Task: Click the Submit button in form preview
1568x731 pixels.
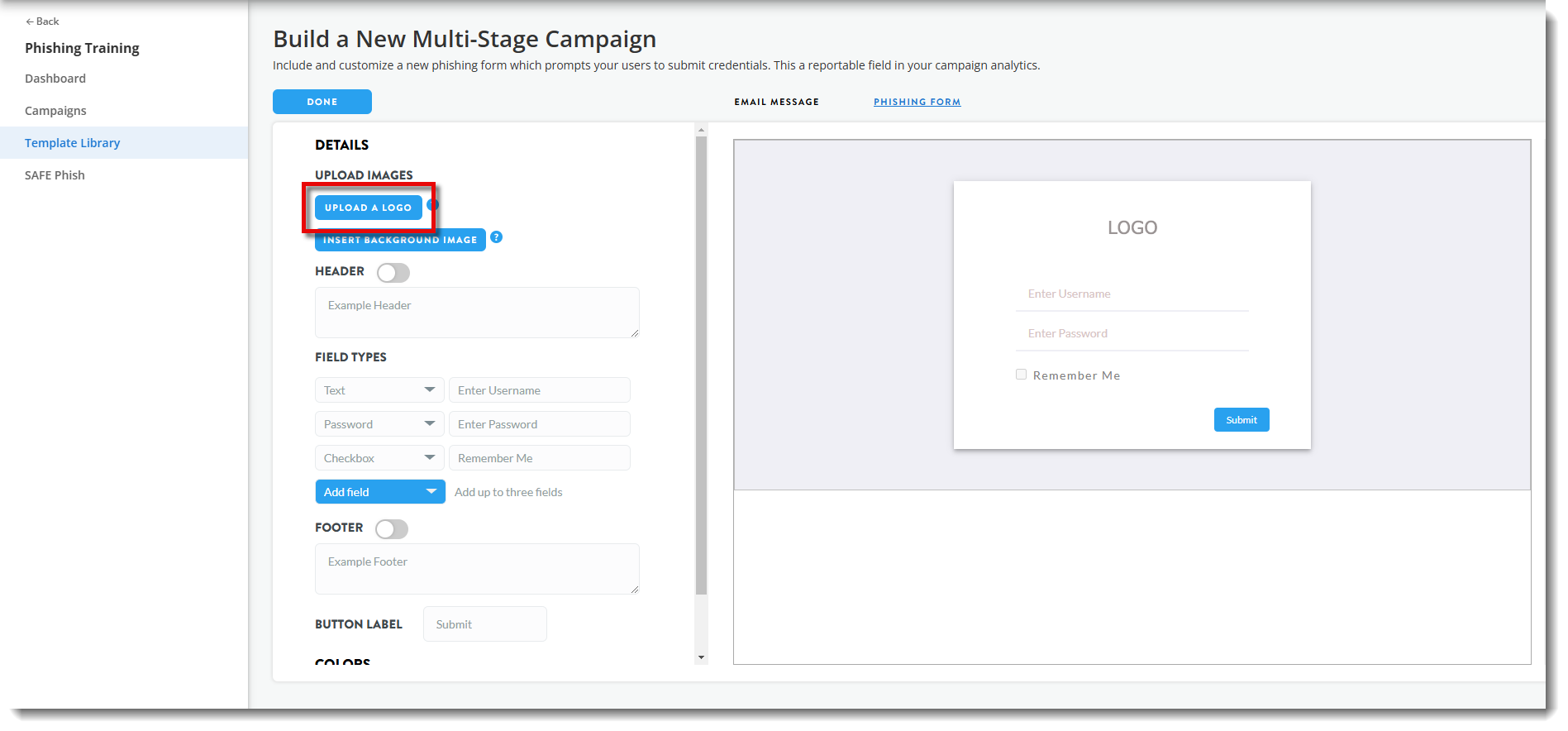Action: pos(1241,420)
